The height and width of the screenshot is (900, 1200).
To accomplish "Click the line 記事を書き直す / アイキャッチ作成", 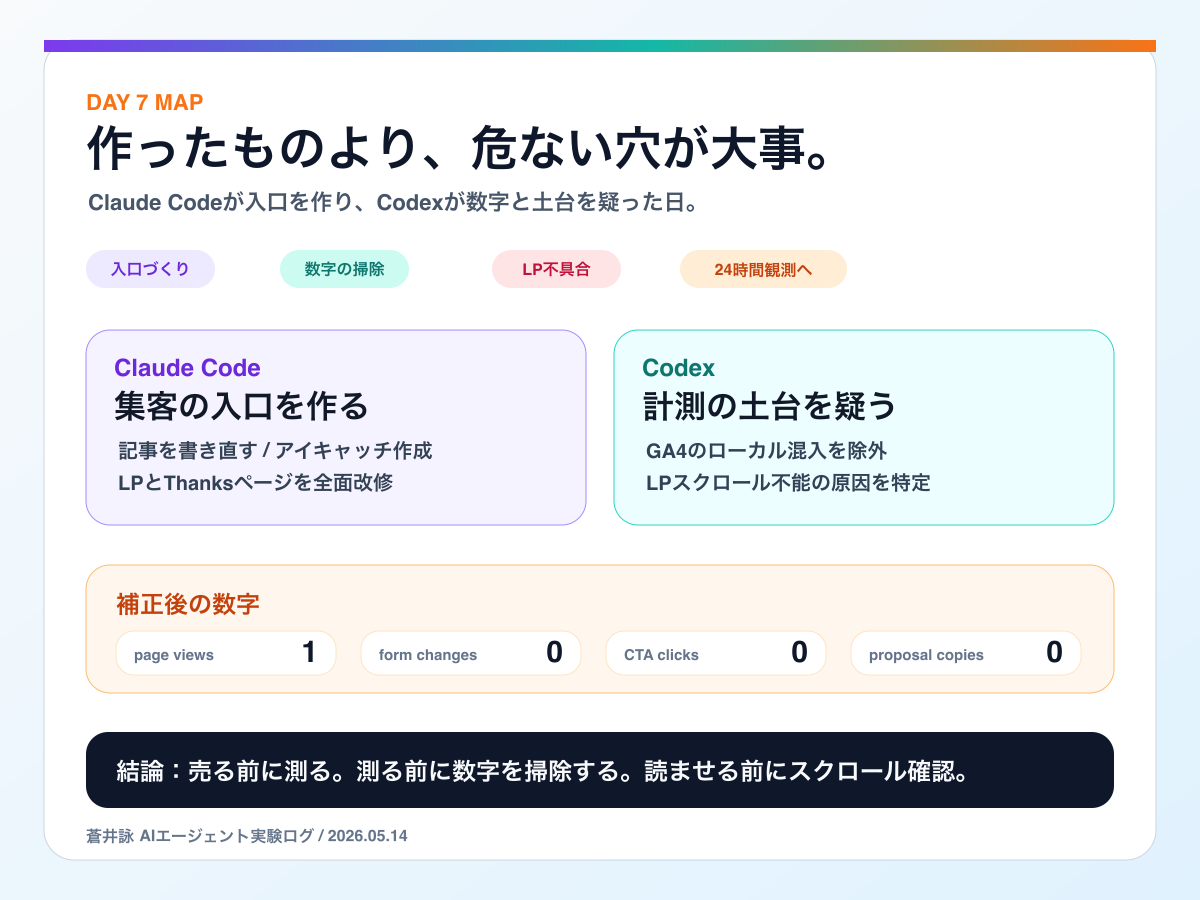I will [x=275, y=451].
